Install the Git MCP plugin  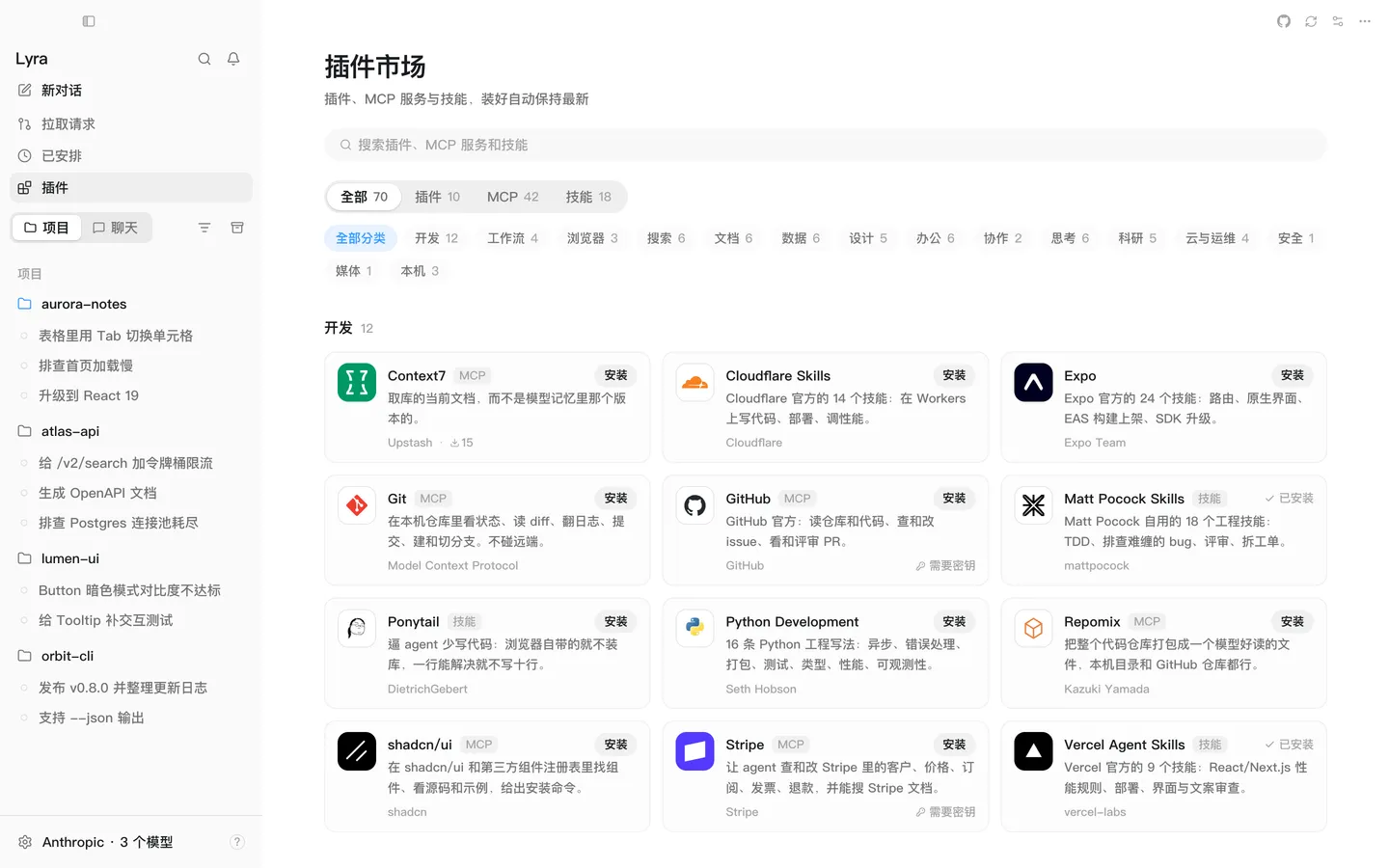tap(615, 499)
